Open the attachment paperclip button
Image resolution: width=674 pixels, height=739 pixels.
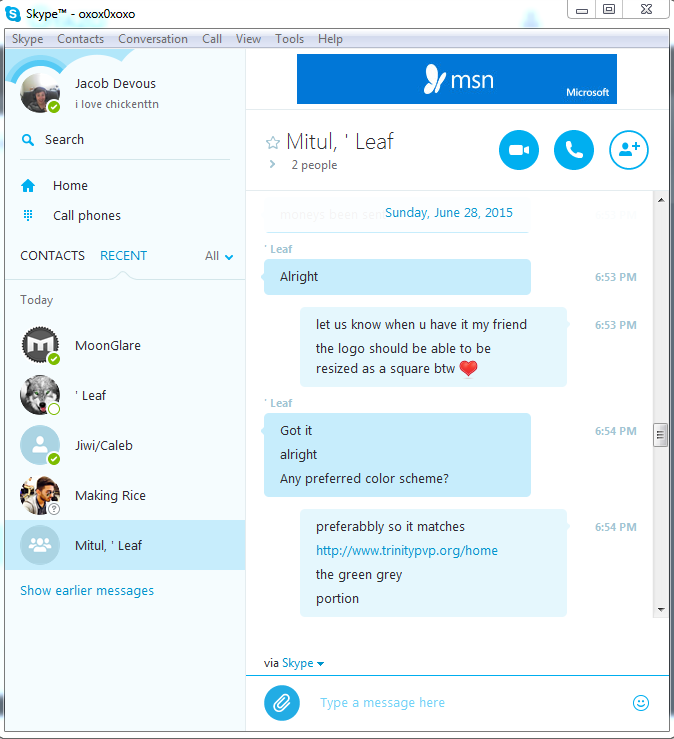[281, 703]
